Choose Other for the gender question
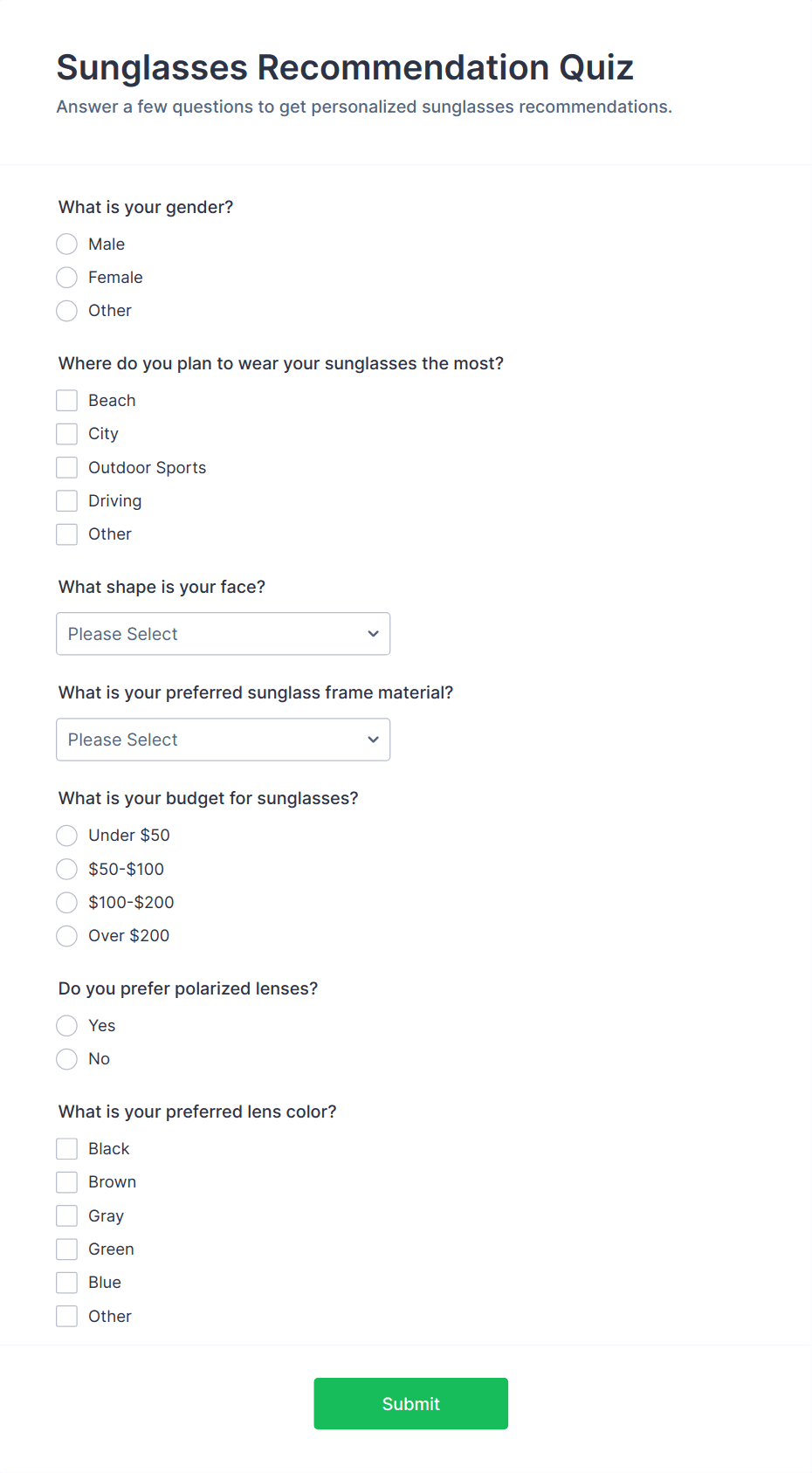This screenshot has height=1473, width=812. [66, 311]
